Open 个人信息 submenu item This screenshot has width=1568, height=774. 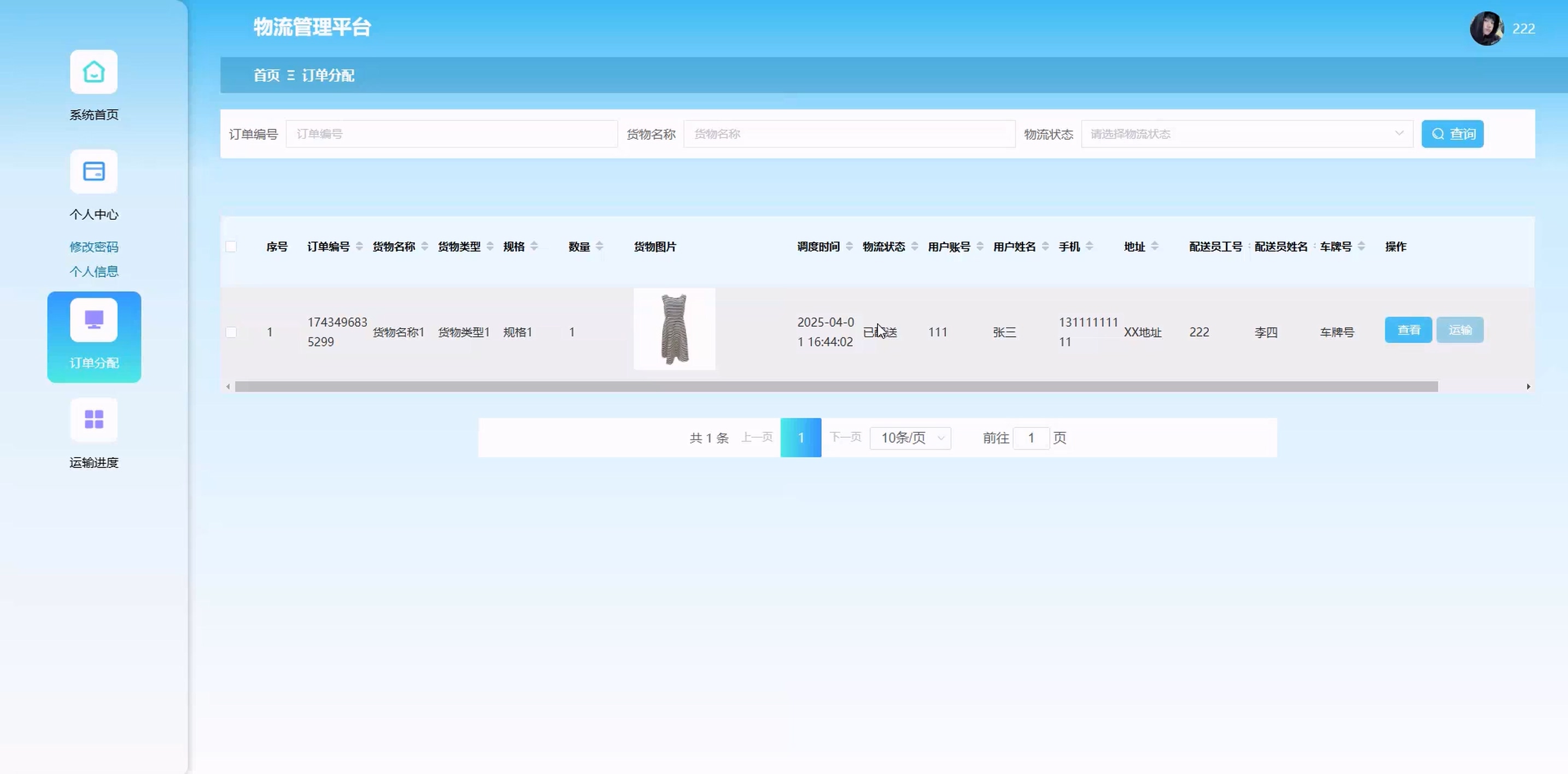point(93,271)
